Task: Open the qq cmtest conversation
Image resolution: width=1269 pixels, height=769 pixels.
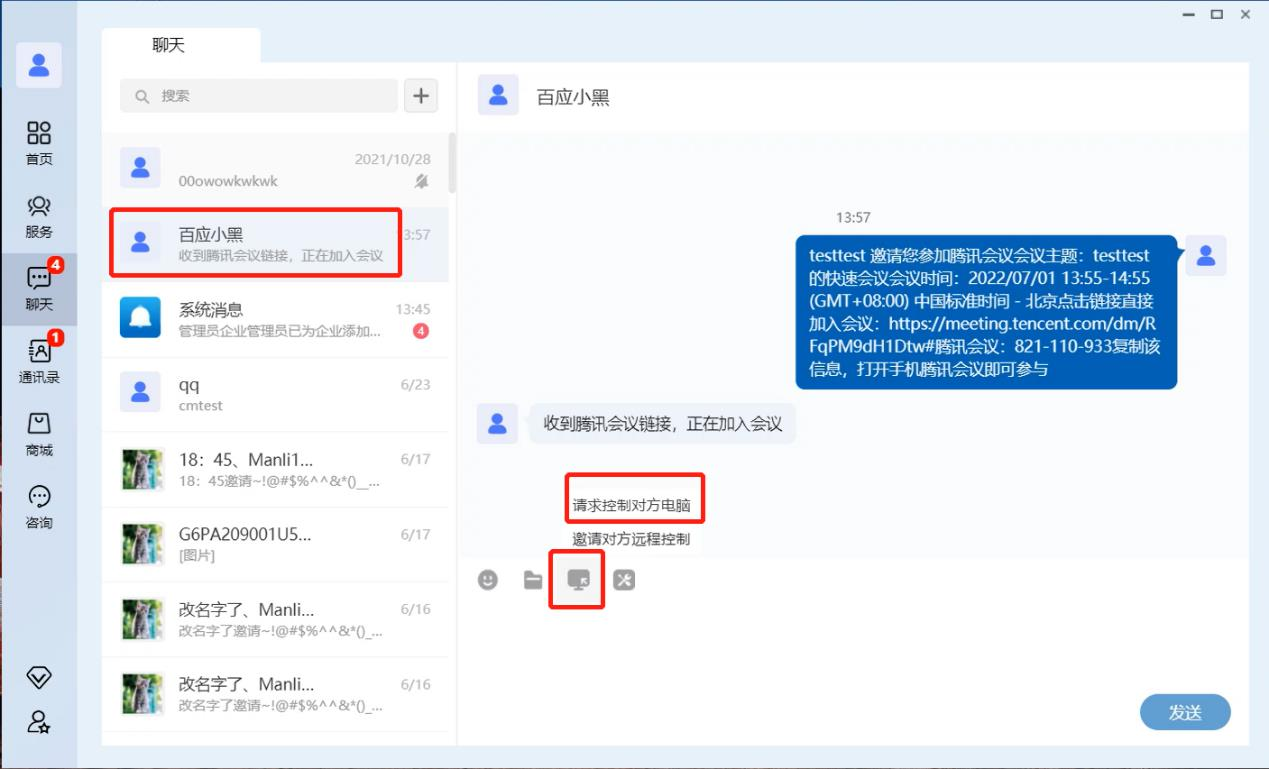Action: 275,395
